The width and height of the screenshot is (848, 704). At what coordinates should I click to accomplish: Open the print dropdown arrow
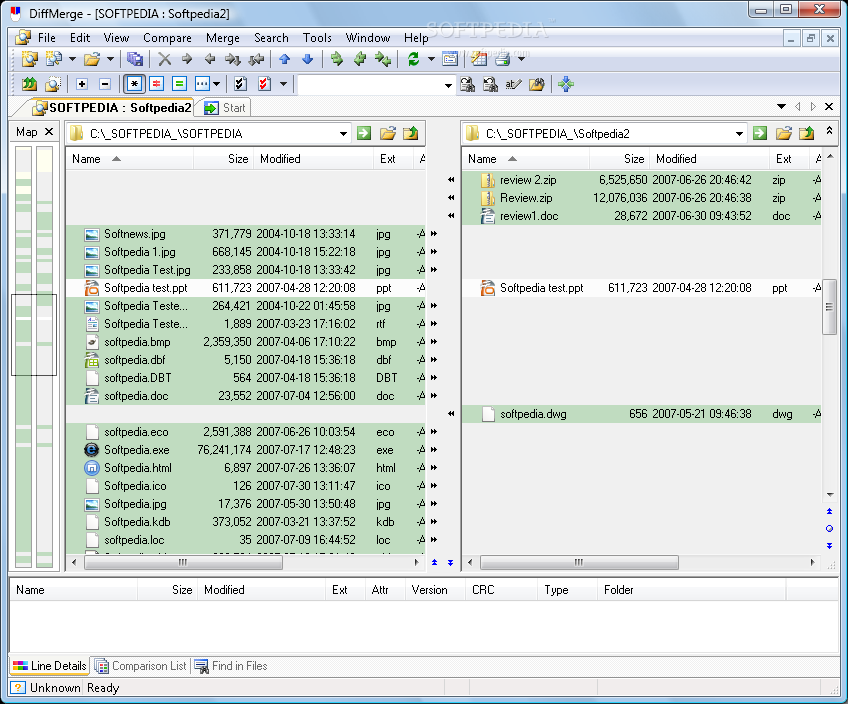[521, 59]
